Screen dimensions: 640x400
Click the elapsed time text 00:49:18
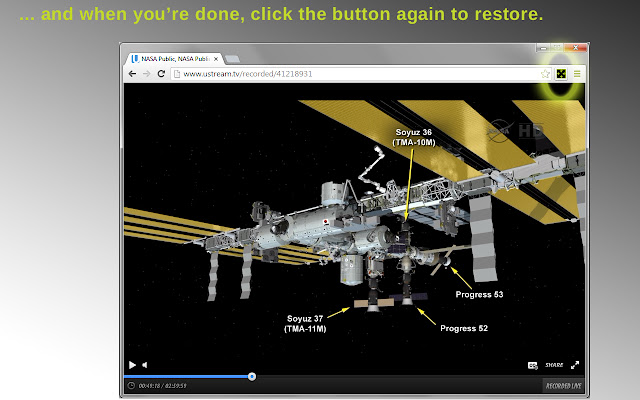pos(149,386)
